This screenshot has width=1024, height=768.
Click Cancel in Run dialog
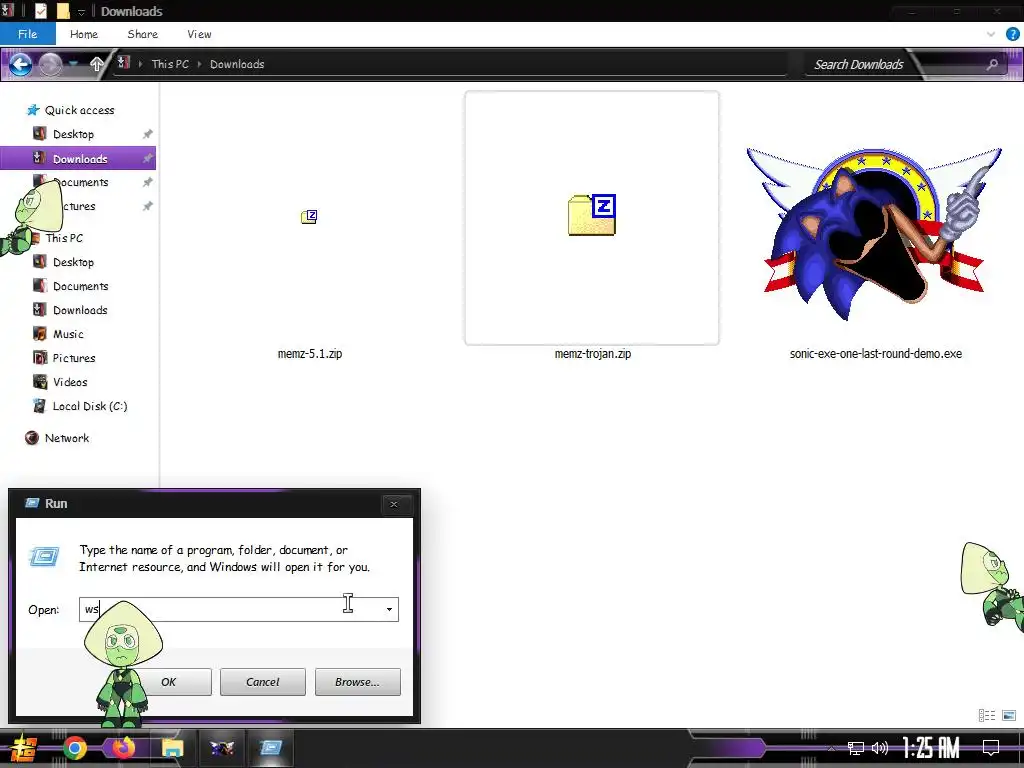263,682
